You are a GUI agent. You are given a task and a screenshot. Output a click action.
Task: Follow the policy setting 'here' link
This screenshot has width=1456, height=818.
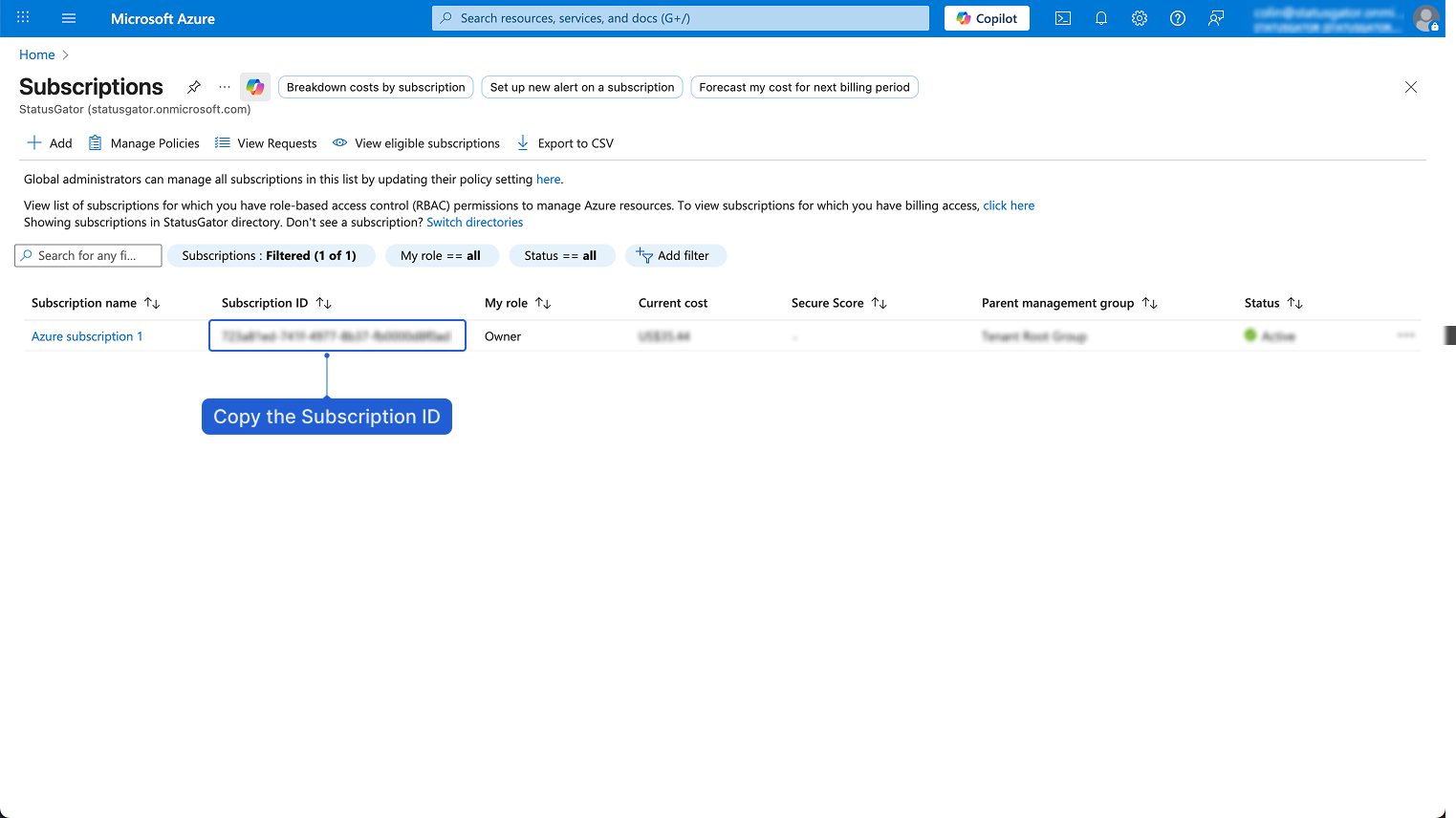tap(548, 179)
